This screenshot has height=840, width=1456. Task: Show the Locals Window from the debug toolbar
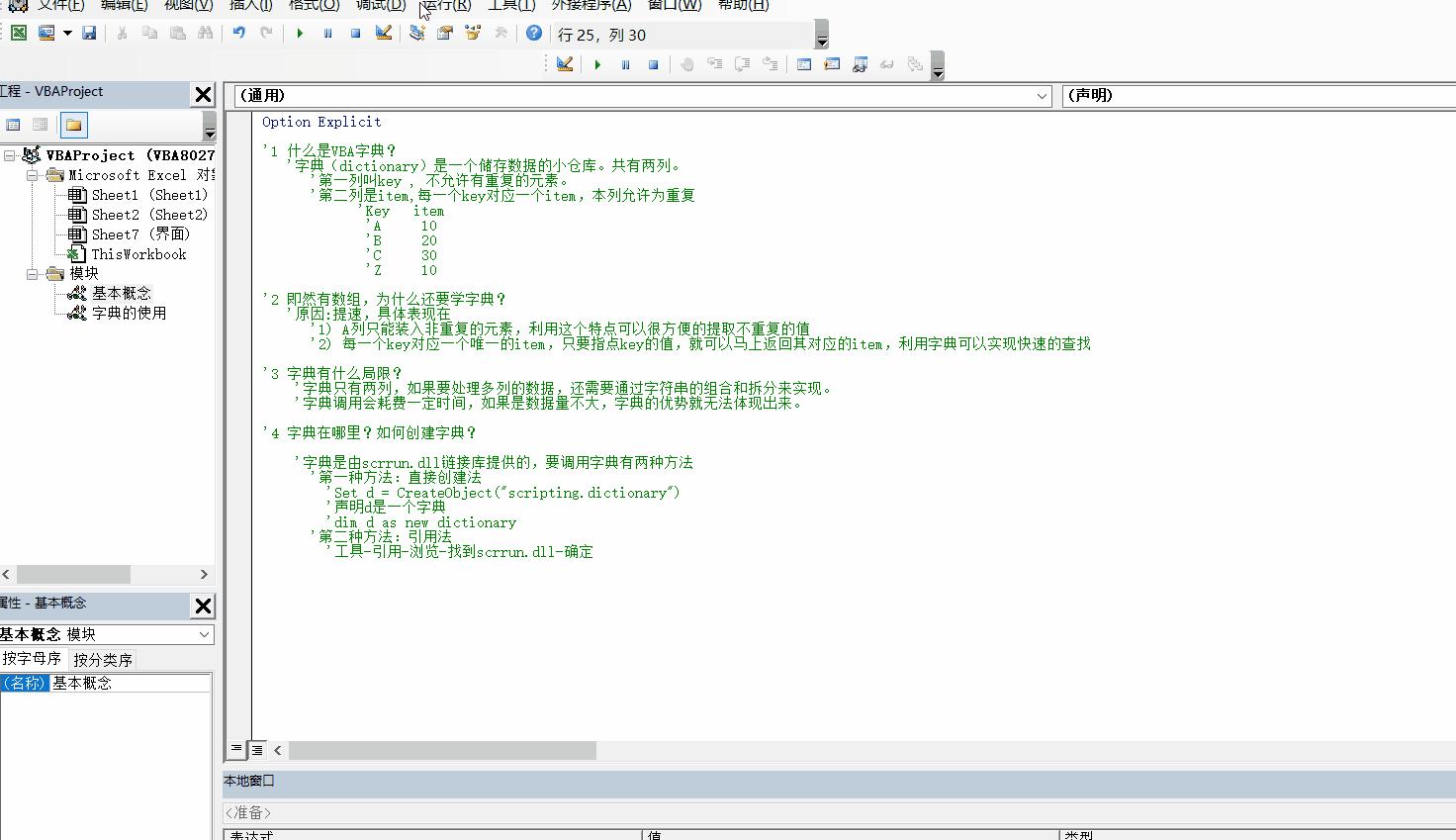tap(803, 64)
